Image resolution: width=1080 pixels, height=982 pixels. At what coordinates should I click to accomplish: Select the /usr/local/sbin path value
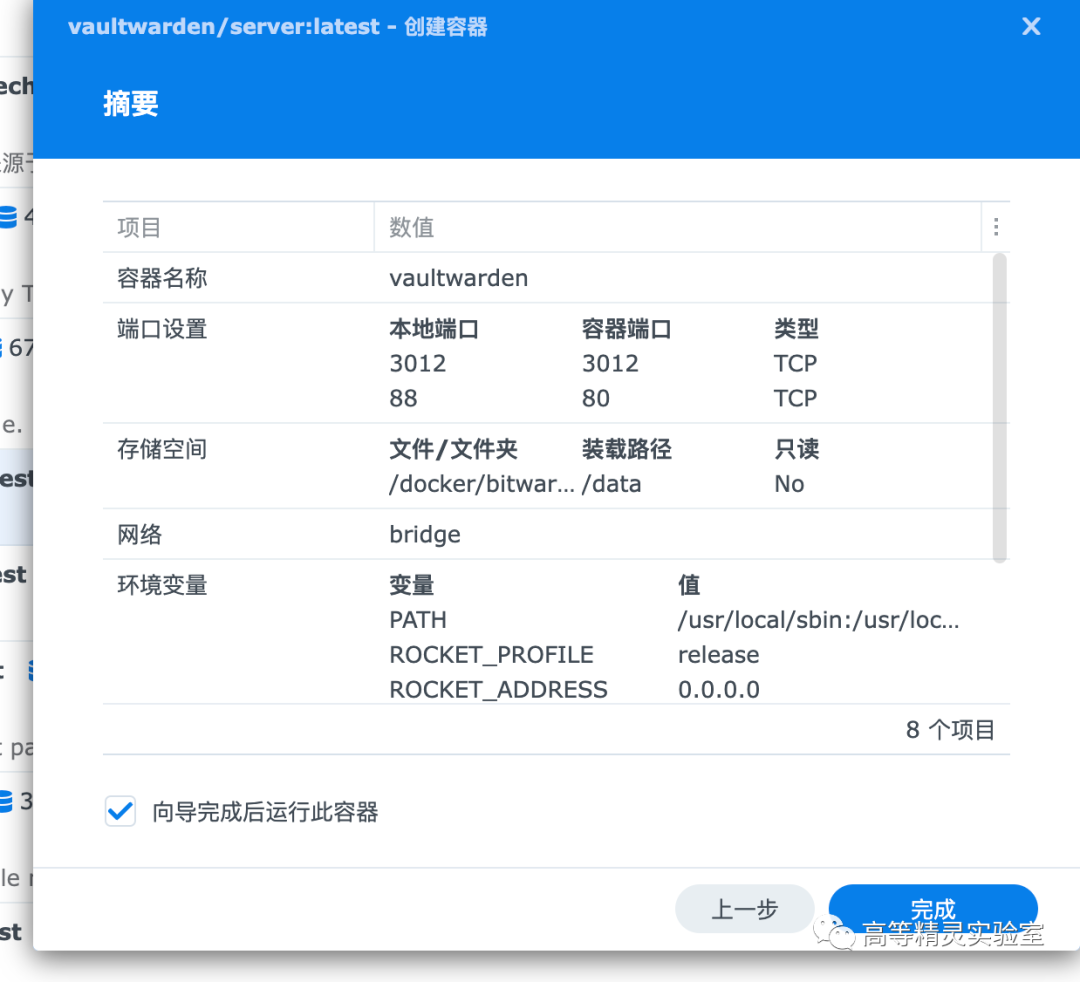click(x=818, y=620)
